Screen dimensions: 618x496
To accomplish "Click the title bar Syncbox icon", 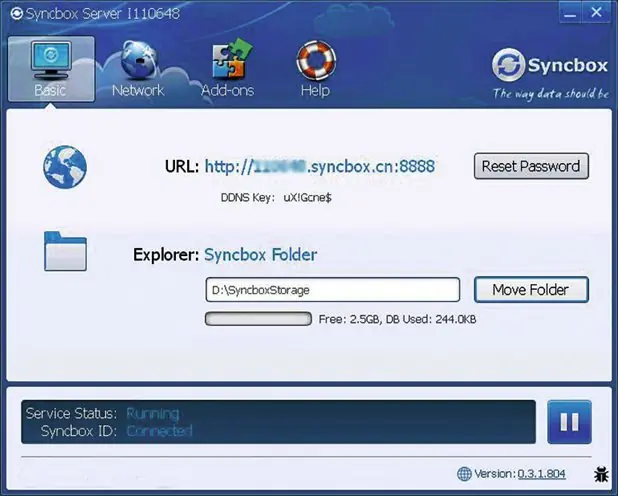I will (x=16, y=14).
